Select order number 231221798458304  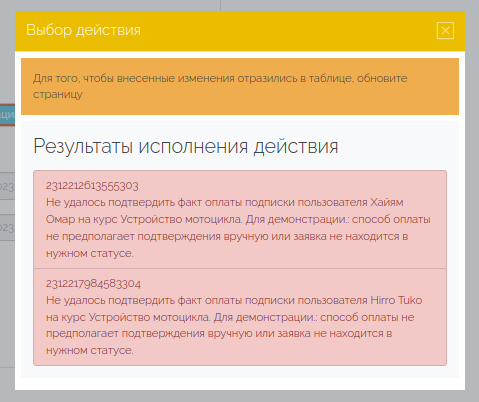[x=93, y=284]
